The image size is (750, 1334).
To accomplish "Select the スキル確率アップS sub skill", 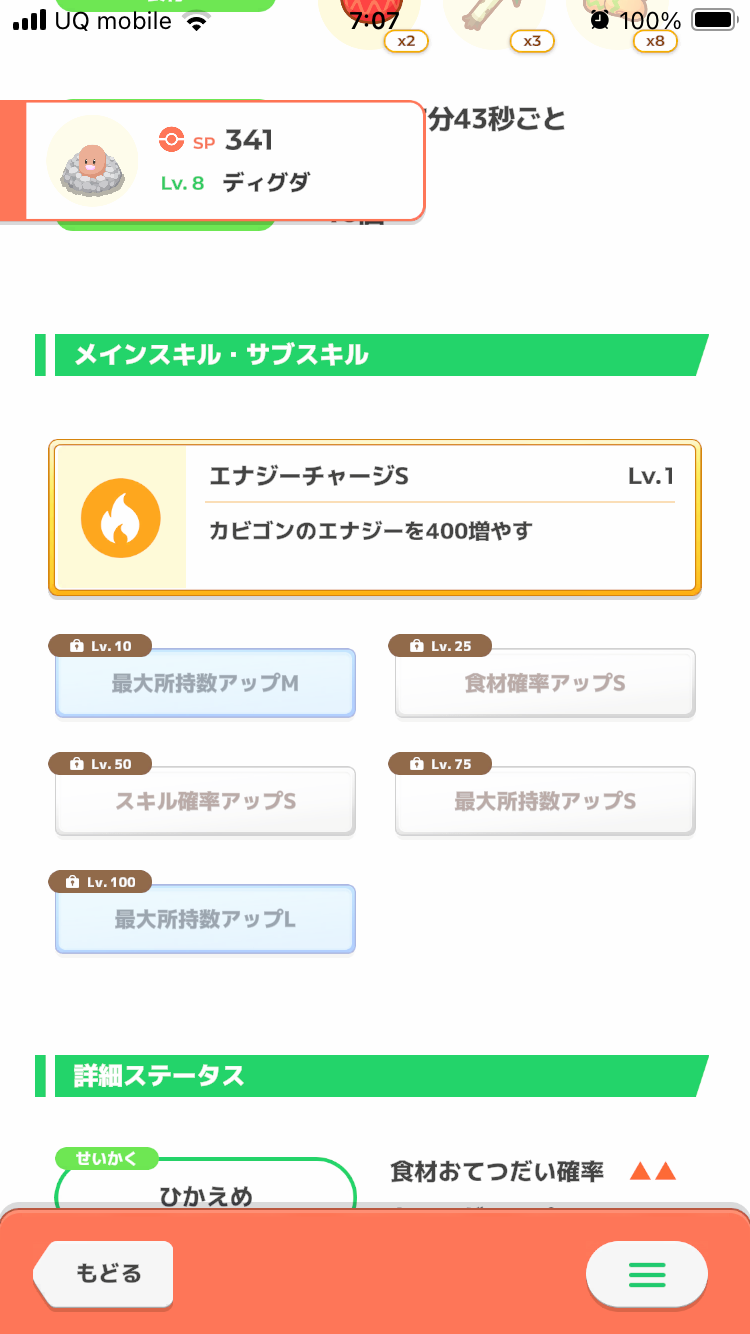I will 205,802.
